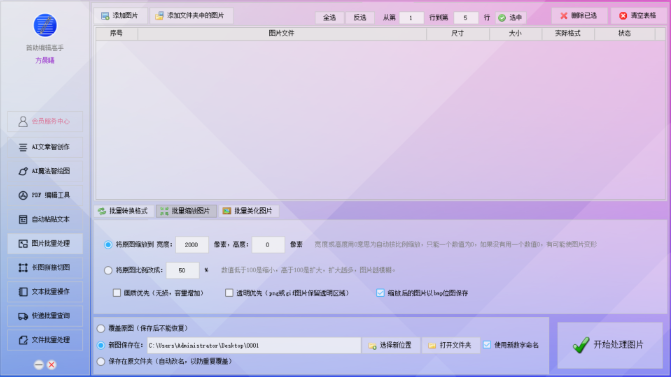Image resolution: width=672 pixels, height=377 pixels.
Task: Choose the 覆盖原图 radio option
Action: point(101,329)
